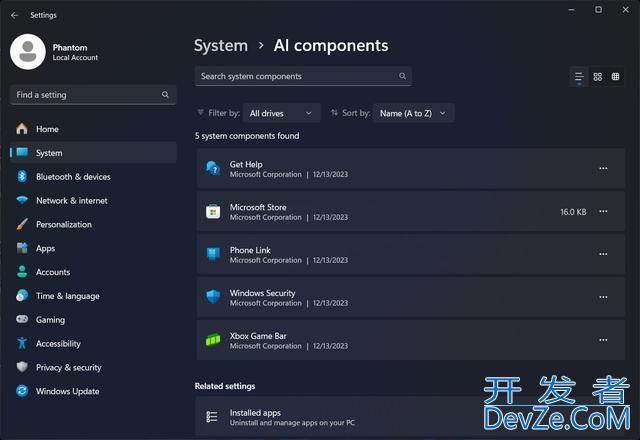This screenshot has width=640, height=440.
Task: Open more options for Windows Security
Action: point(603,297)
